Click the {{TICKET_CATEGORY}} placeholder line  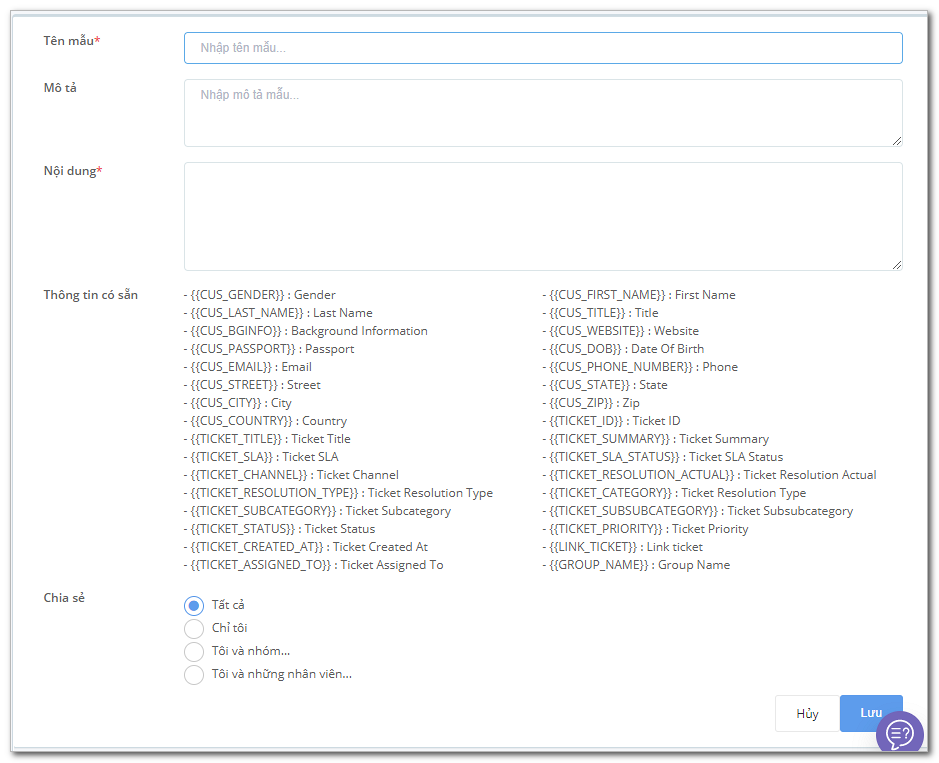point(674,492)
